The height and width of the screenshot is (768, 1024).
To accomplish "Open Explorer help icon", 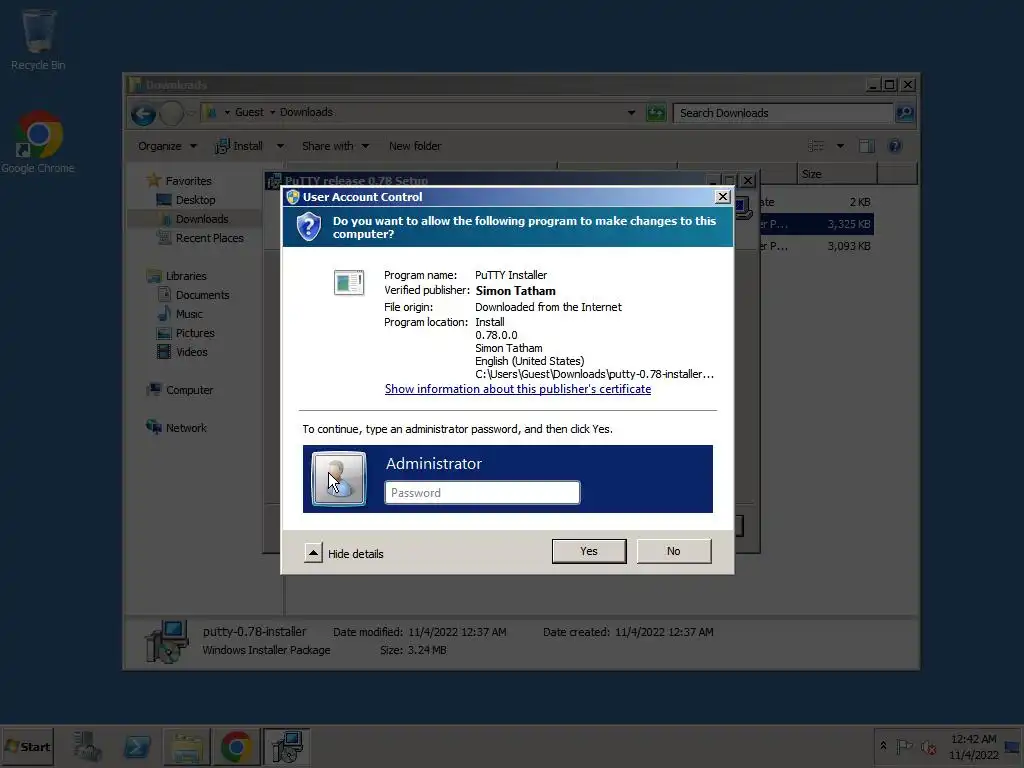I will (x=895, y=146).
